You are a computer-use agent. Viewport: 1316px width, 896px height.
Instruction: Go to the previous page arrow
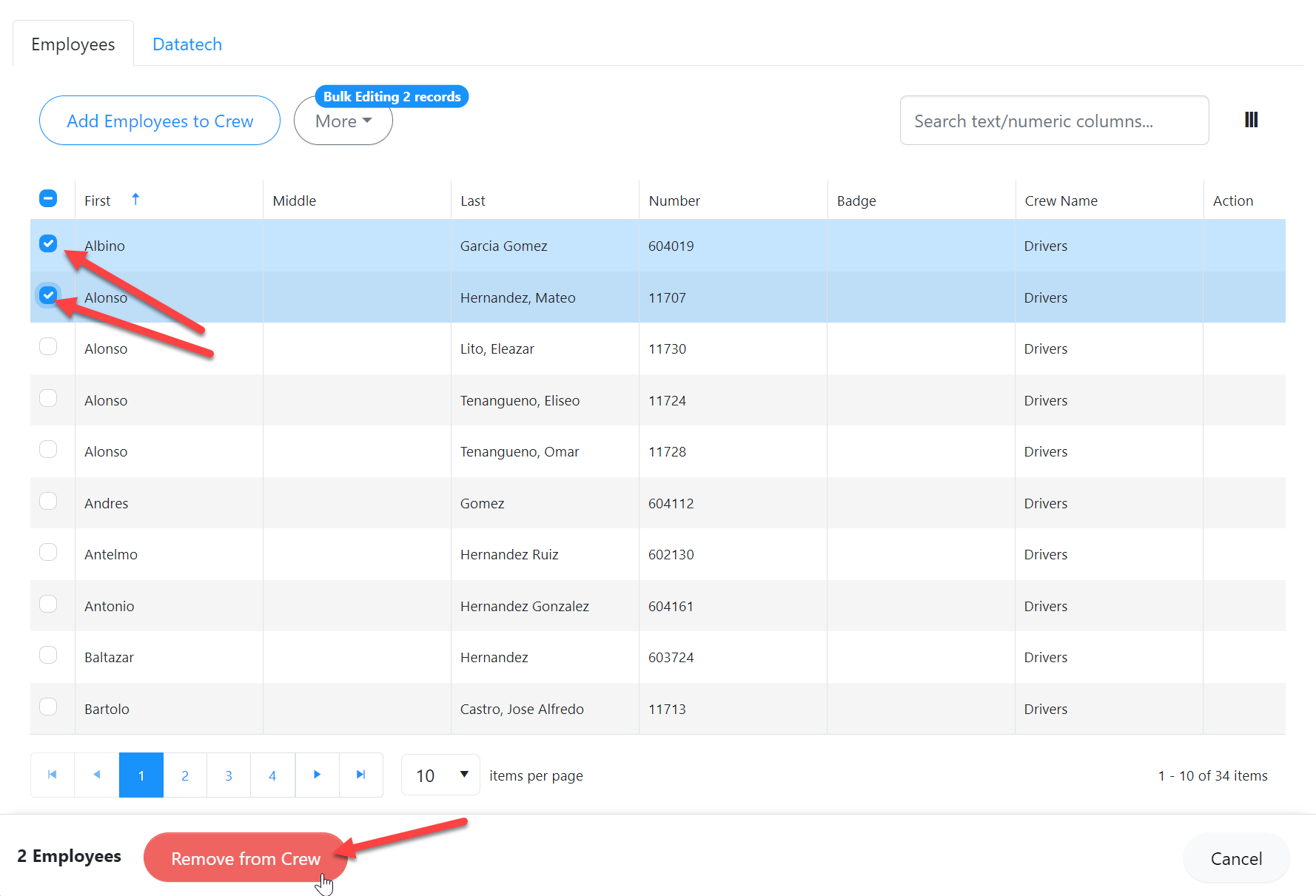(97, 775)
